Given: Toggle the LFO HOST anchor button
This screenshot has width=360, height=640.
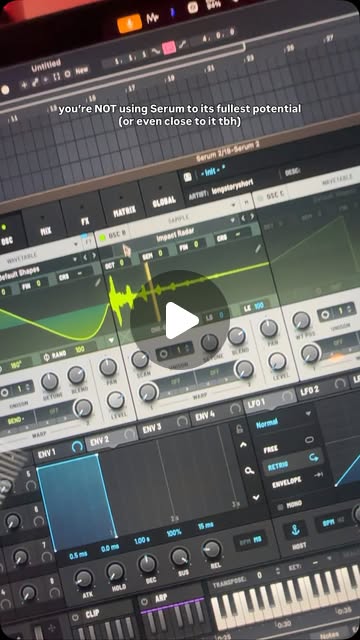Looking at the screenshot, I should coord(296,530).
